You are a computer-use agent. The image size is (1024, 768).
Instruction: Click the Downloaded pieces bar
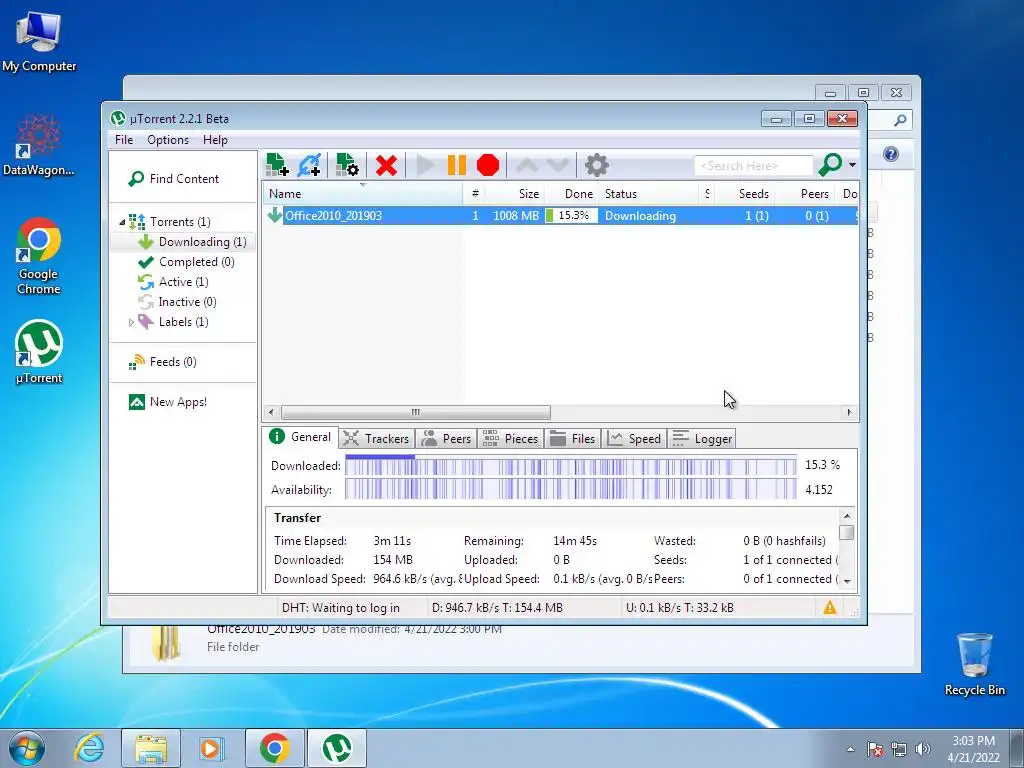click(571, 465)
